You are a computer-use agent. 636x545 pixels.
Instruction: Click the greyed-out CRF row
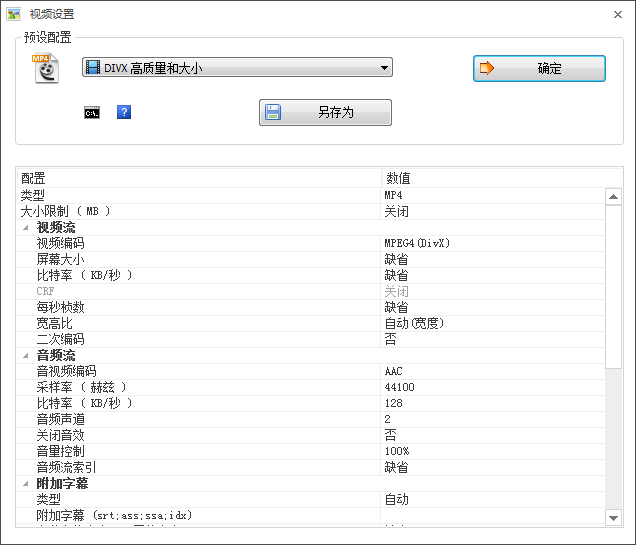pos(311,292)
